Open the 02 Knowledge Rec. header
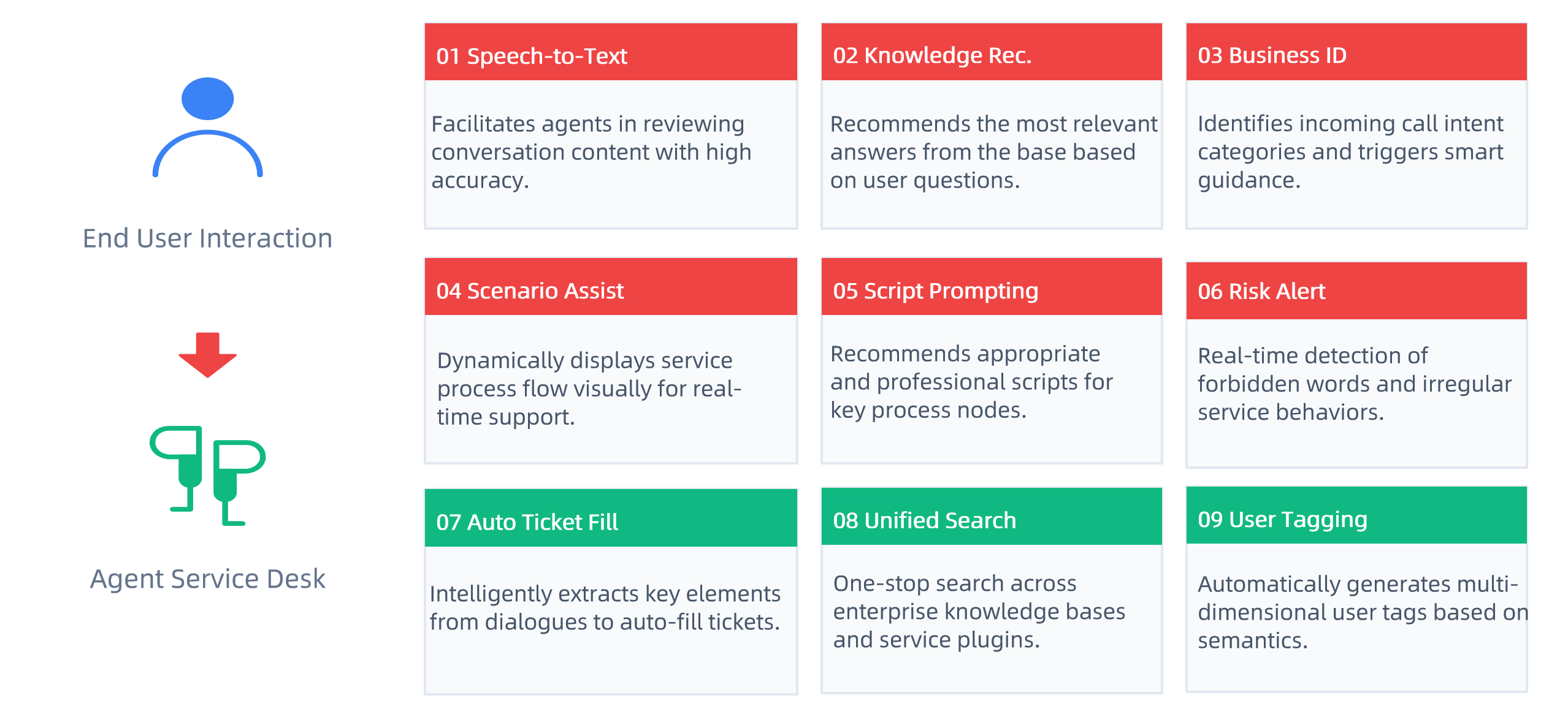Screen dimensions: 1568x706 coord(991,52)
